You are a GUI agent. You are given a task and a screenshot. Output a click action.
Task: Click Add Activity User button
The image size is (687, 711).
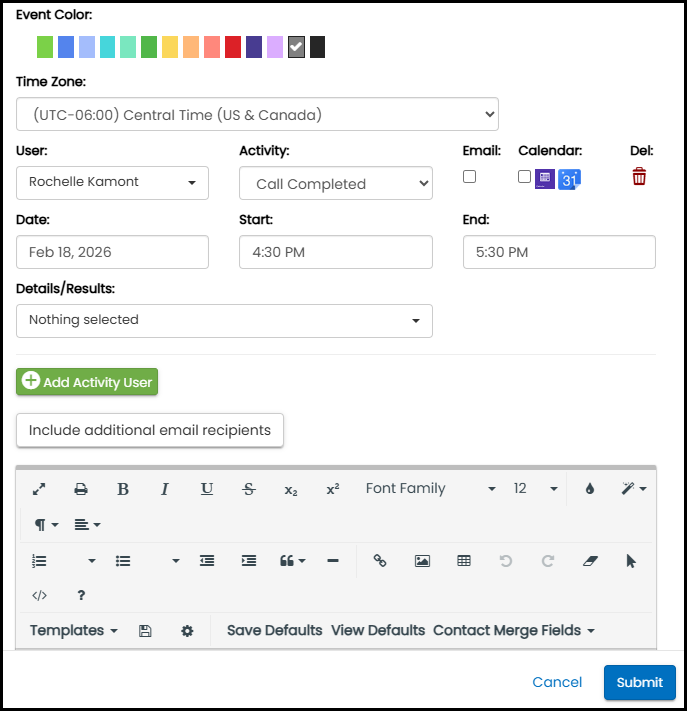87,382
